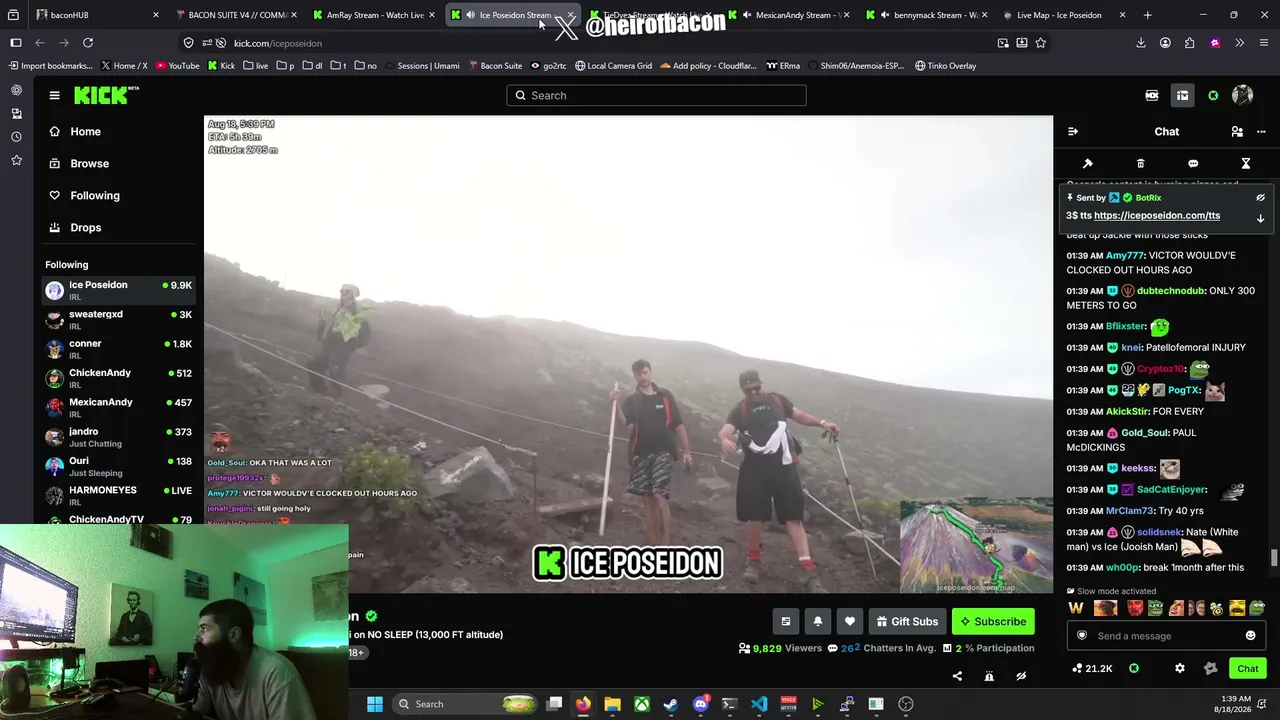The width and height of the screenshot is (1280, 720).
Task: Expand the pinned message with down arrow
Action: (x=1260, y=218)
